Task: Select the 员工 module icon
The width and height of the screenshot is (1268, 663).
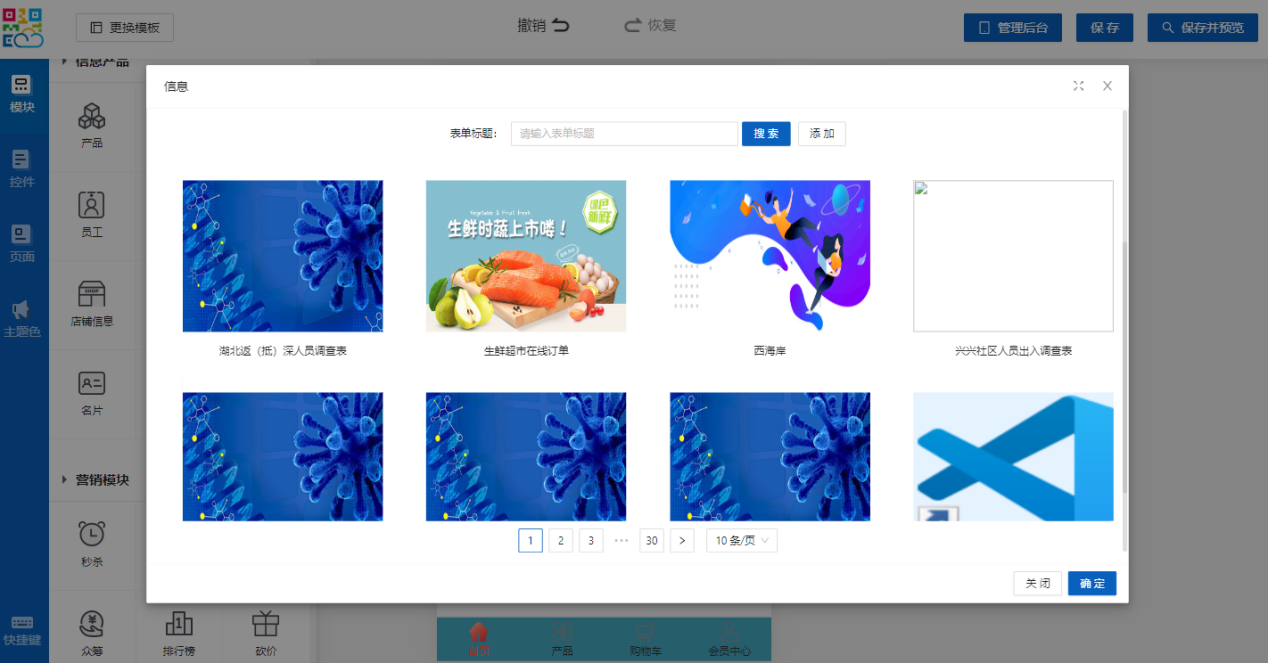Action: click(92, 205)
